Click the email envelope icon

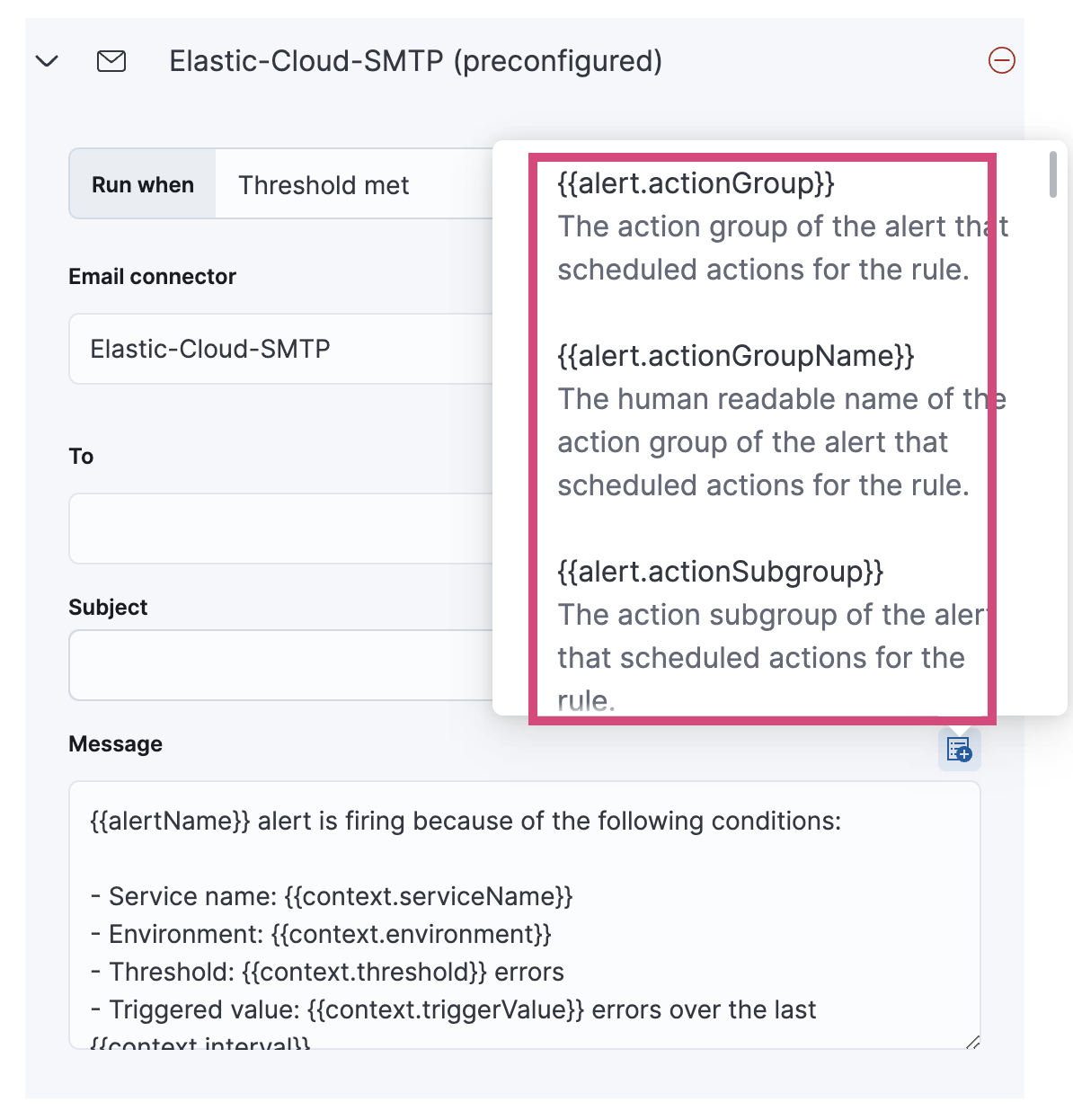[x=111, y=61]
